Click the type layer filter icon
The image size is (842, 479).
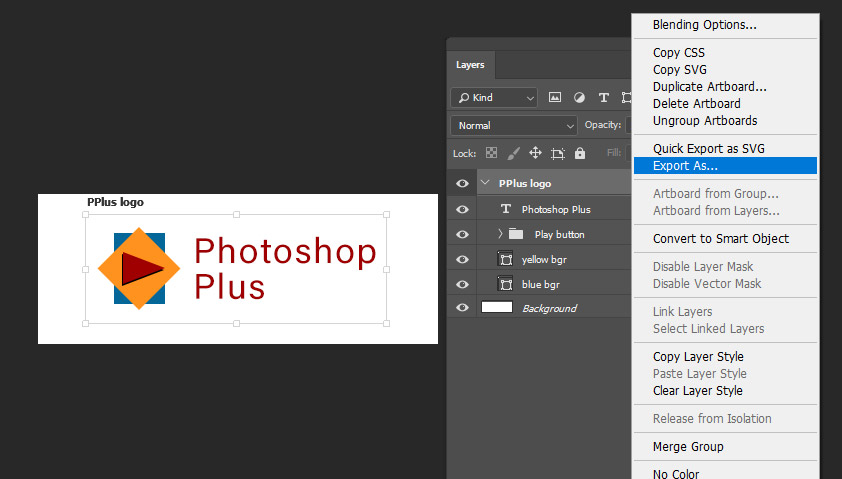604,97
